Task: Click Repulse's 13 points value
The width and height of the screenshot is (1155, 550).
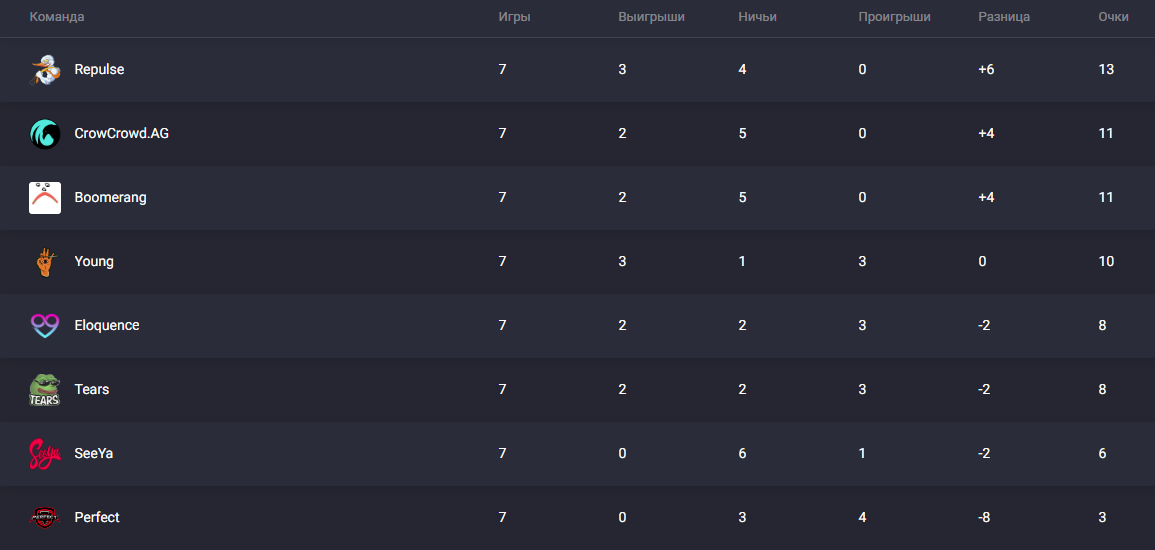Action: 1106,70
